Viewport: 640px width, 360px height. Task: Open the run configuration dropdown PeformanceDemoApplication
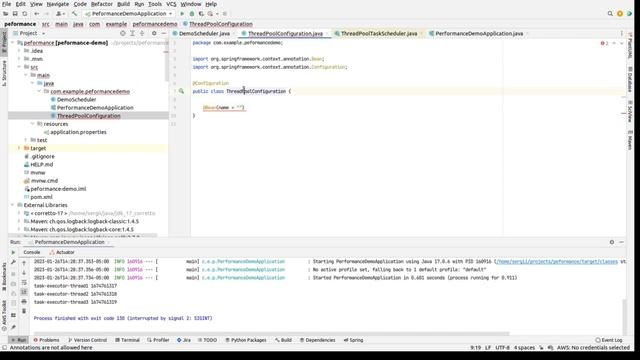pos(129,14)
